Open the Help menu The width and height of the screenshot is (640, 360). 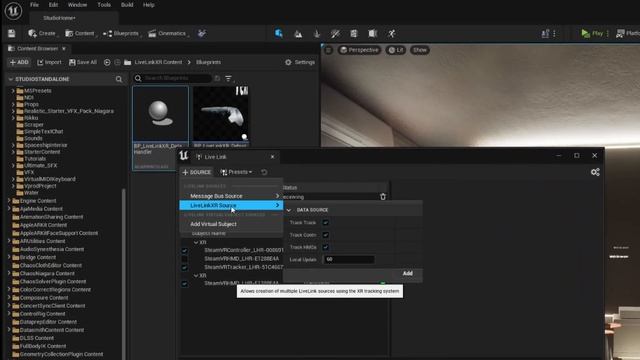click(x=149, y=5)
